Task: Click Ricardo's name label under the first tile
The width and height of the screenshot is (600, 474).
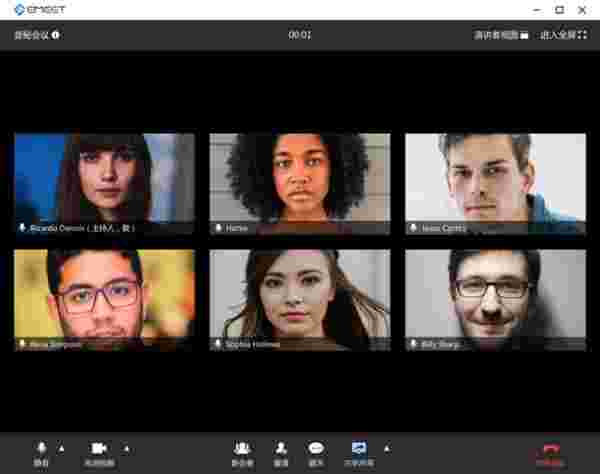Action: coord(82,228)
